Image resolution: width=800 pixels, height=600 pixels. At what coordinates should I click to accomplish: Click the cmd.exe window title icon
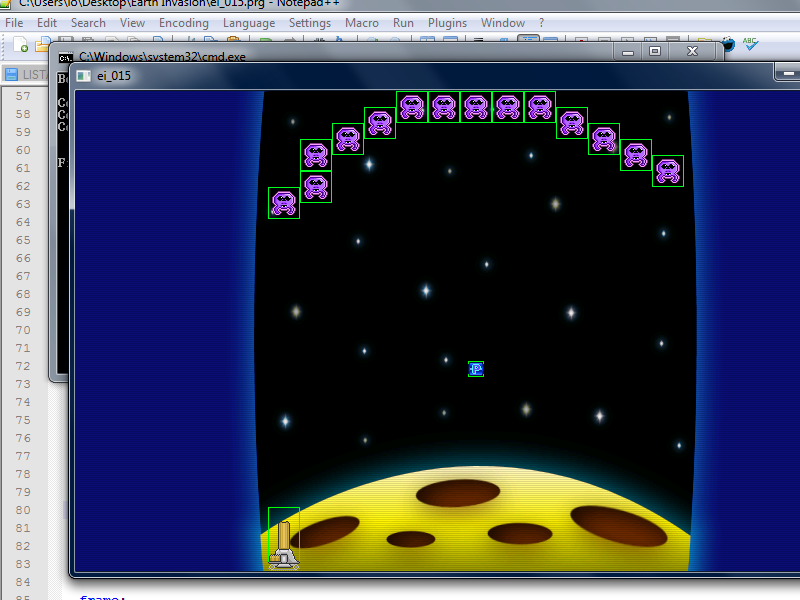(66, 57)
